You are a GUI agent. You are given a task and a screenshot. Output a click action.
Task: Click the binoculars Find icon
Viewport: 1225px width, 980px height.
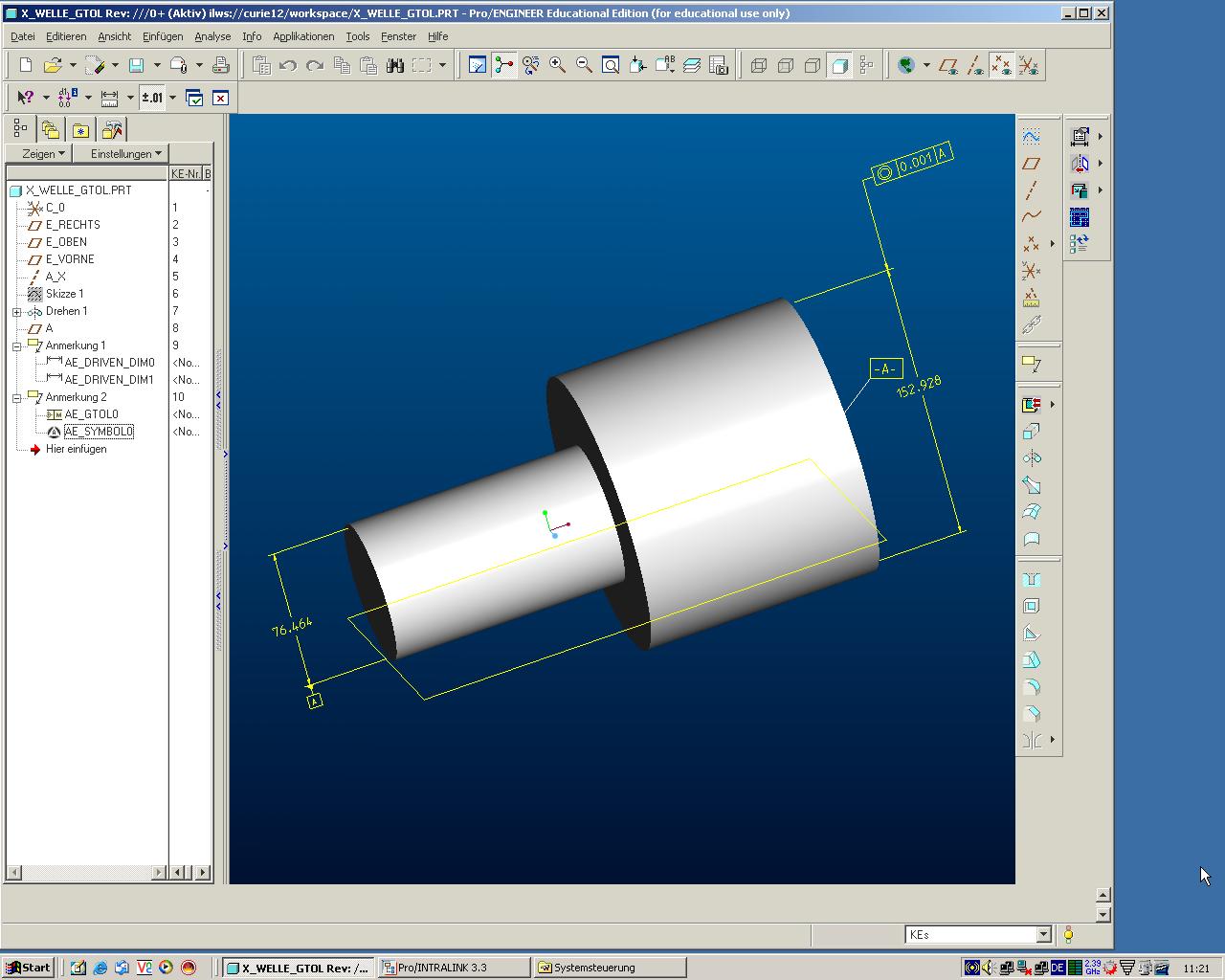click(x=394, y=65)
